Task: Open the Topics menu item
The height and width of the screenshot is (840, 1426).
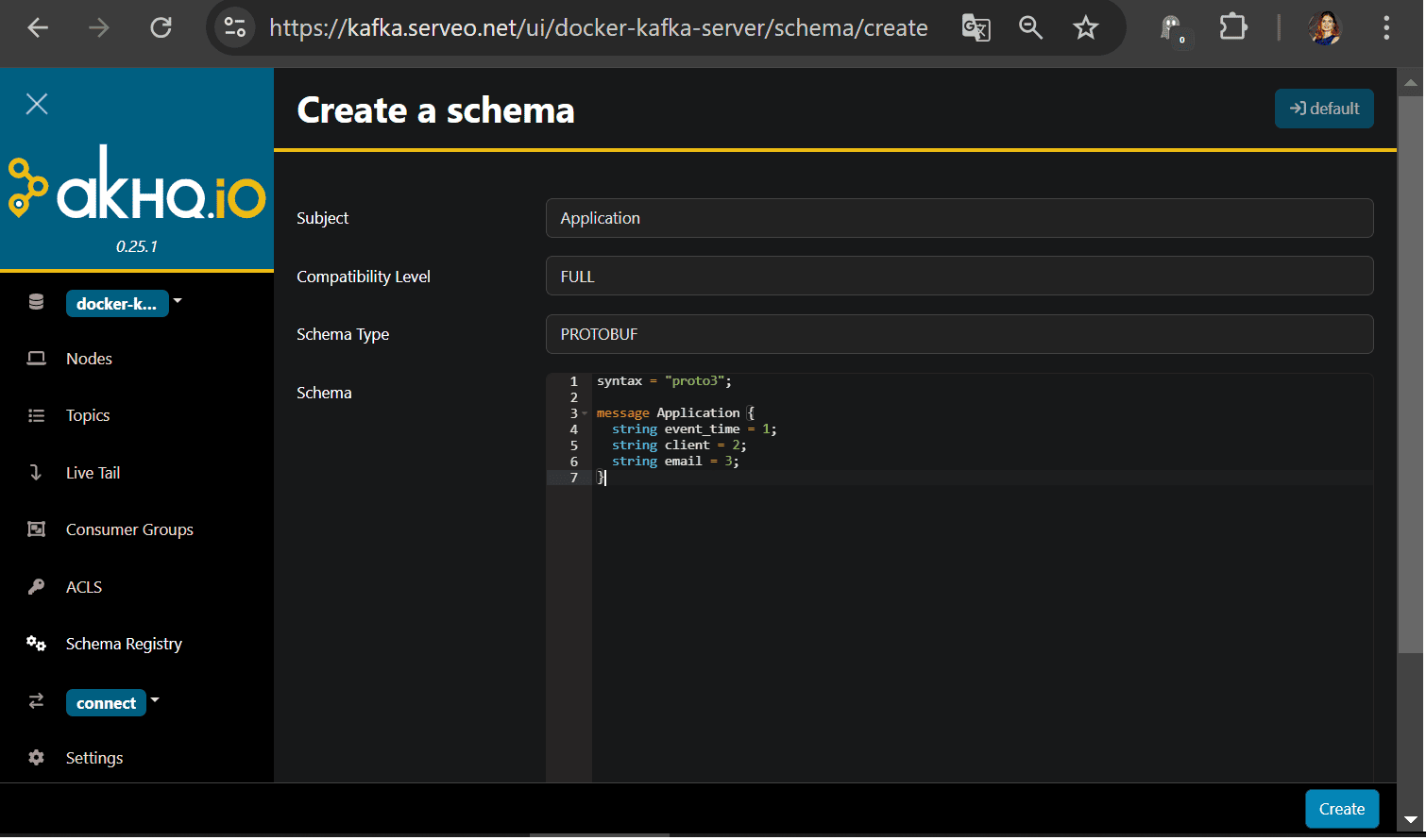Action: click(88, 415)
